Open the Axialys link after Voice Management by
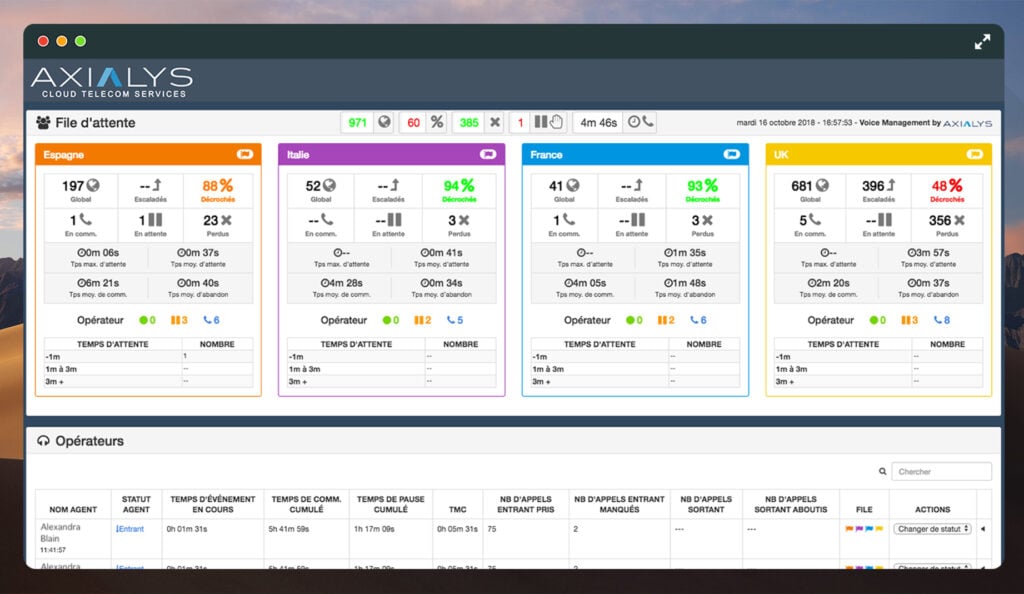This screenshot has height=594, width=1024. click(x=967, y=123)
